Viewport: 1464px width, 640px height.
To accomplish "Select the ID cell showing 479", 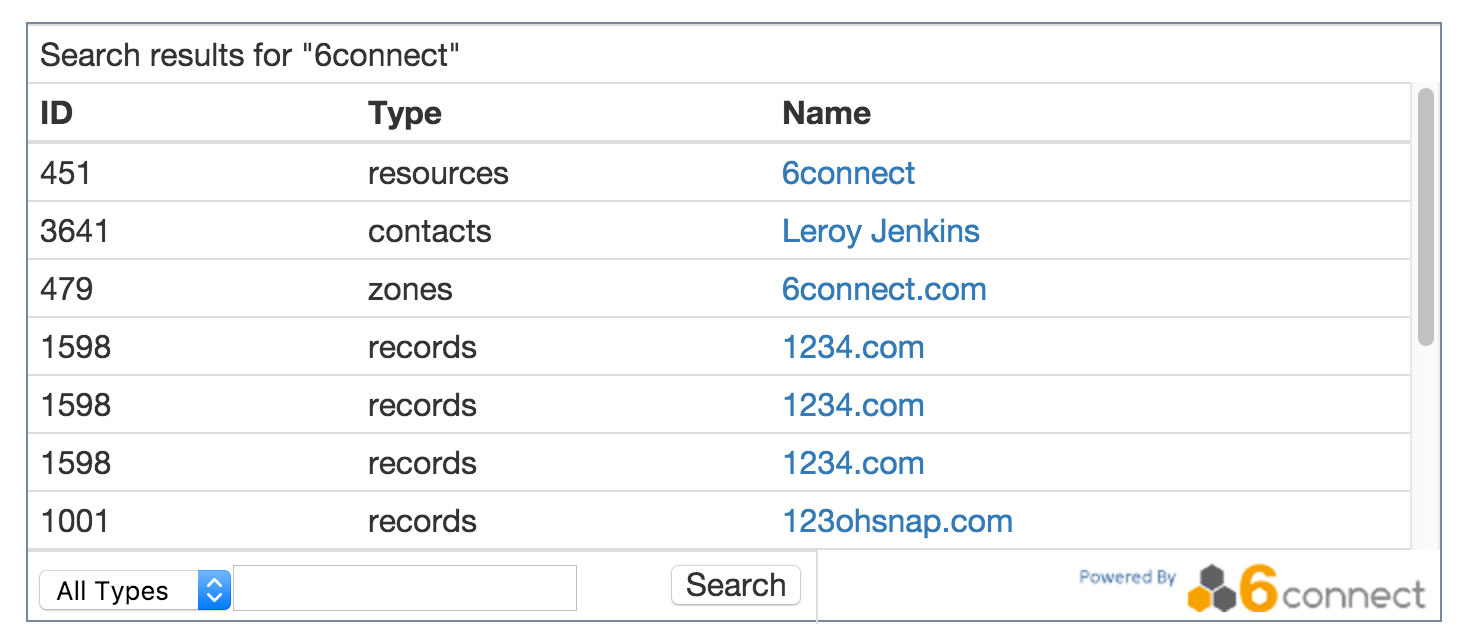I will [x=66, y=289].
